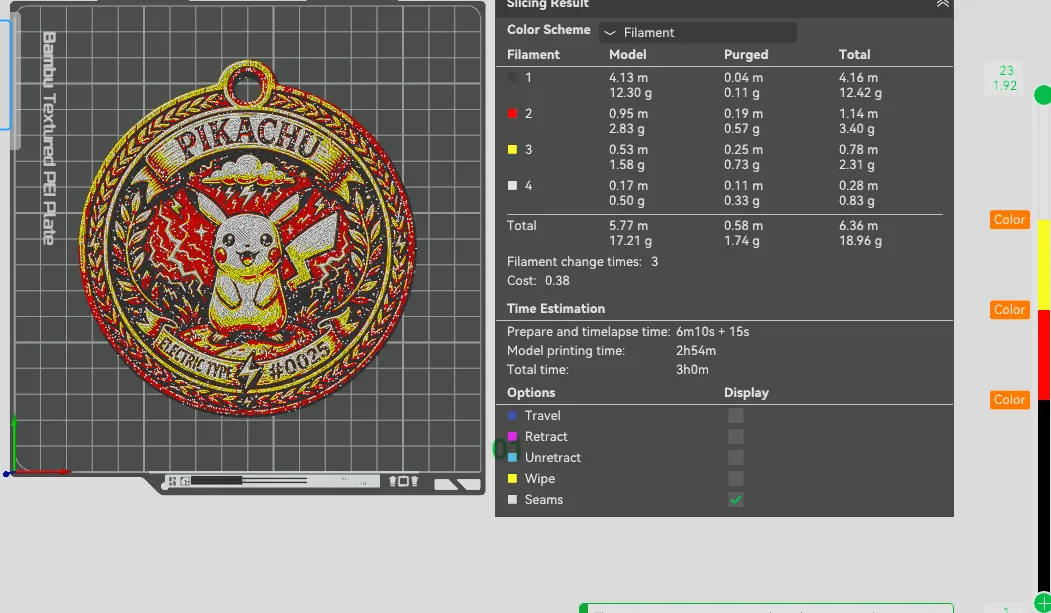1051x613 pixels.
Task: Enable the Retract display checkbox
Action: (735, 436)
